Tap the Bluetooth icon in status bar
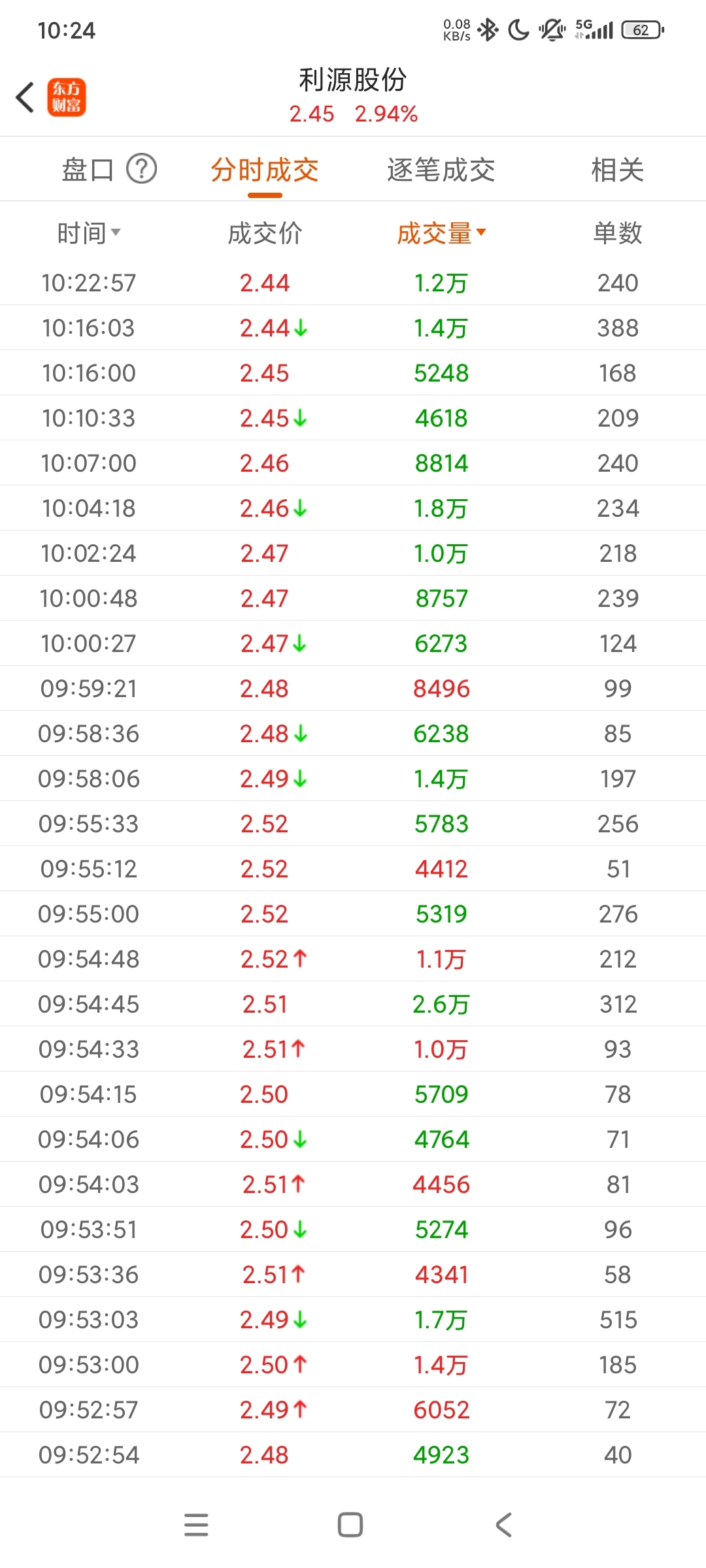The width and height of the screenshot is (706, 1568). click(x=488, y=30)
